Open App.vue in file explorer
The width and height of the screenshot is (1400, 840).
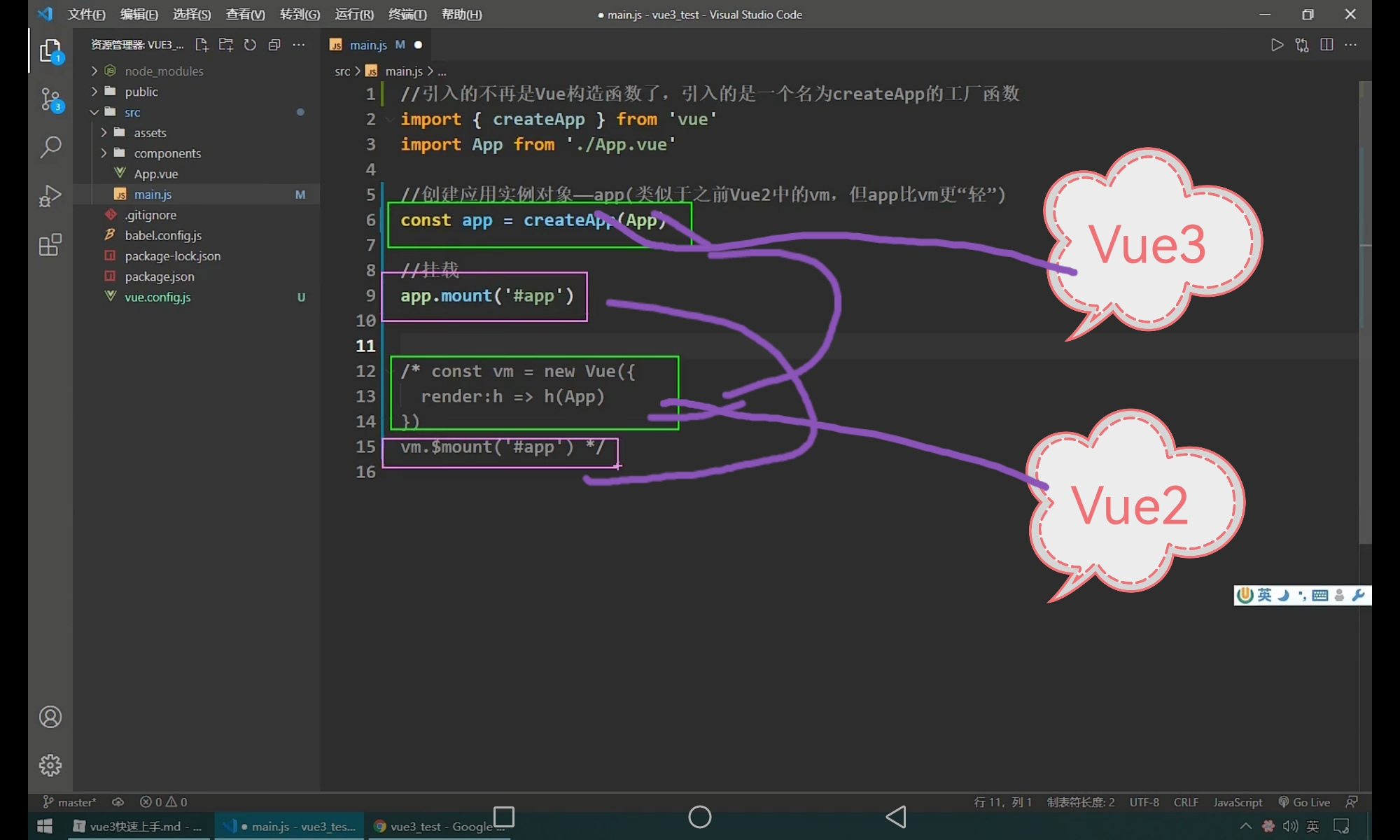point(155,174)
